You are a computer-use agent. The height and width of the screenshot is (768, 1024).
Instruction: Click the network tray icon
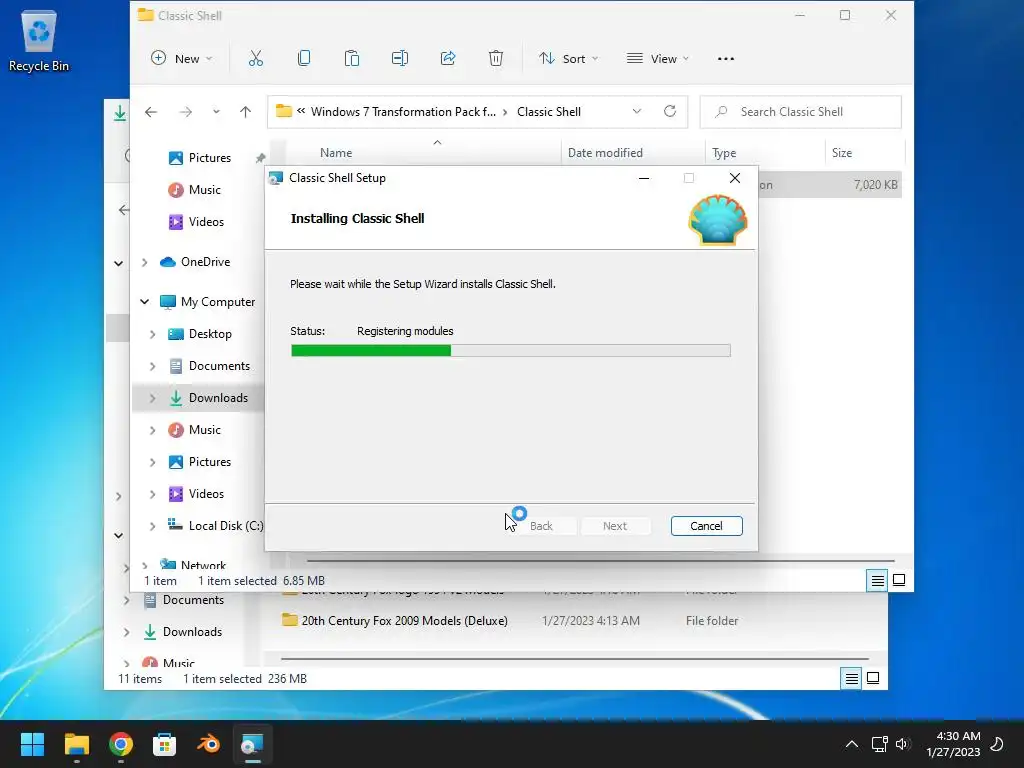[x=879, y=744]
